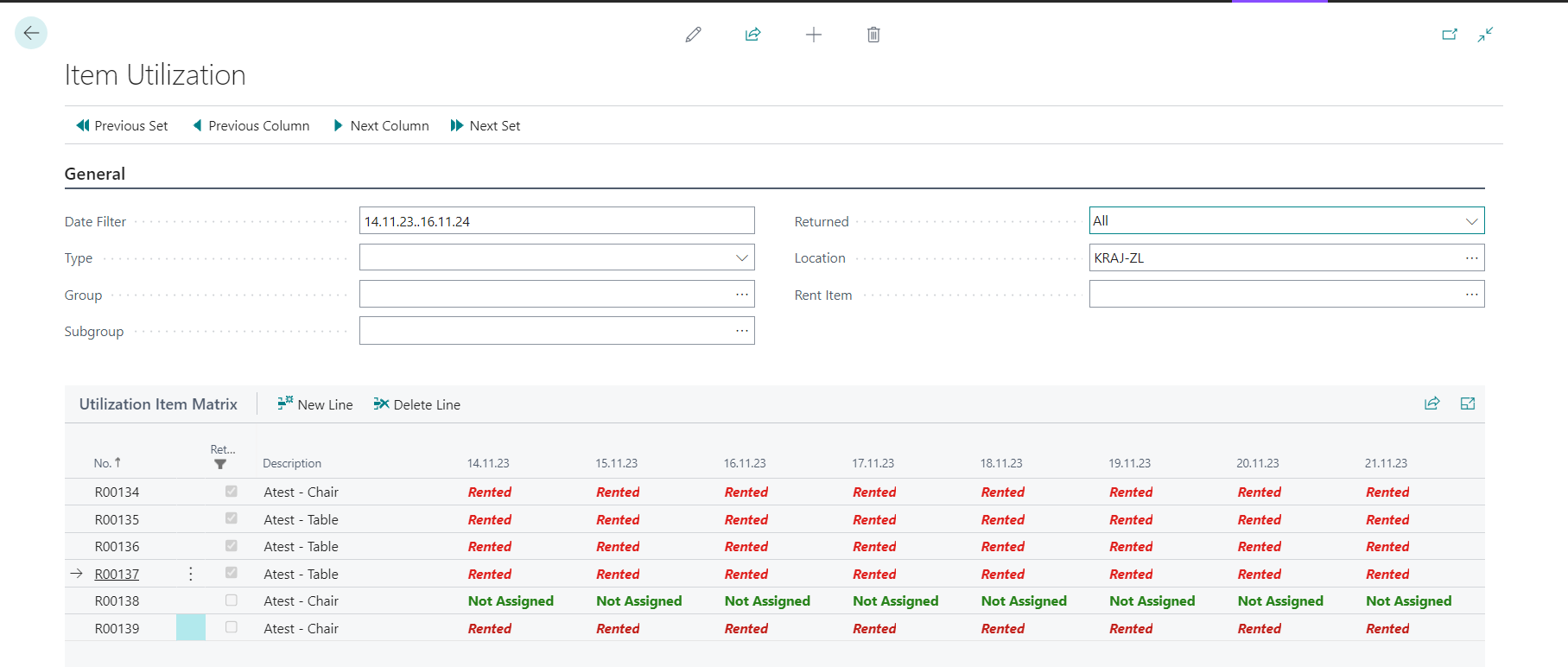The height and width of the screenshot is (667, 1568).
Task: Click the pencil edit icon
Action: click(693, 35)
